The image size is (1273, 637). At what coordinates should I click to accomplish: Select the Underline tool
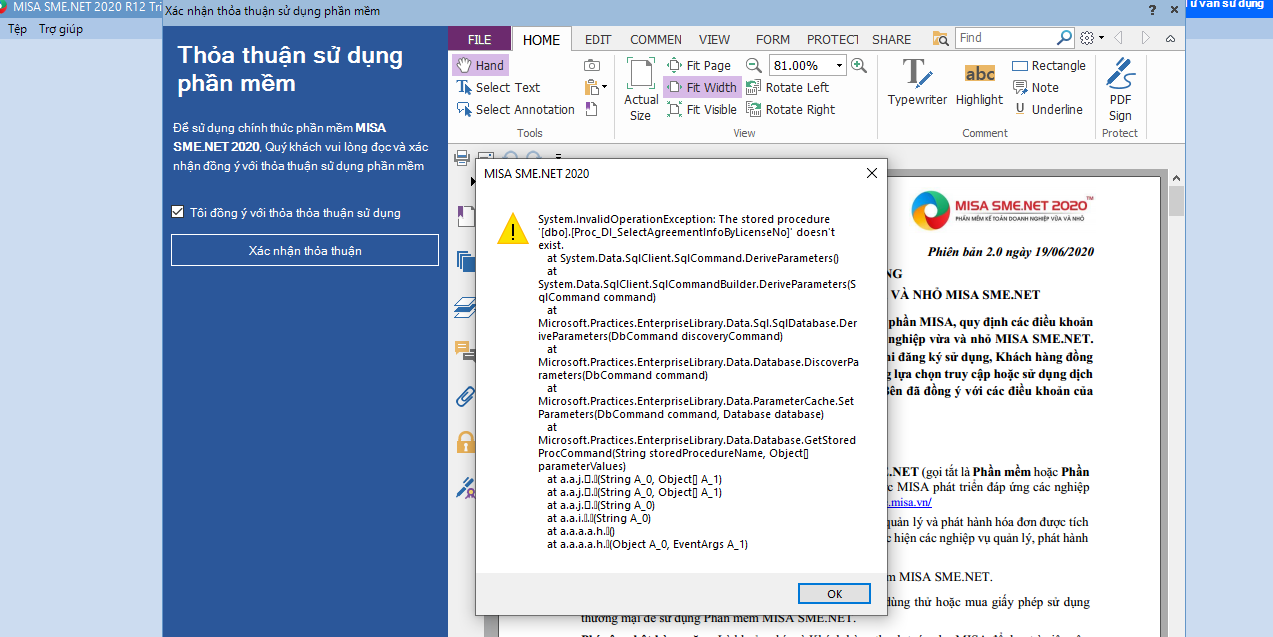[x=1048, y=109]
